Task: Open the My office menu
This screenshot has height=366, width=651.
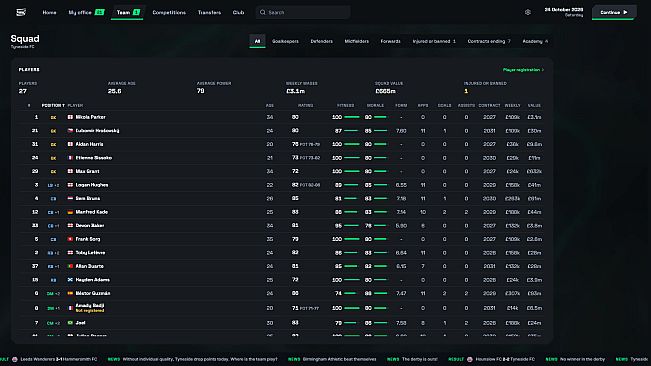Action: pyautogui.click(x=80, y=12)
